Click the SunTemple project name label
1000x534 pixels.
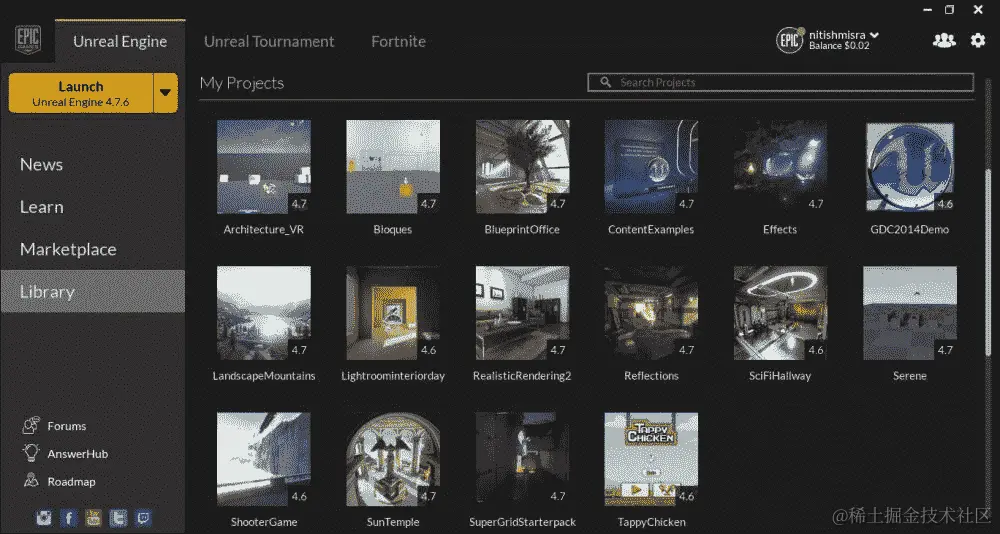393,522
